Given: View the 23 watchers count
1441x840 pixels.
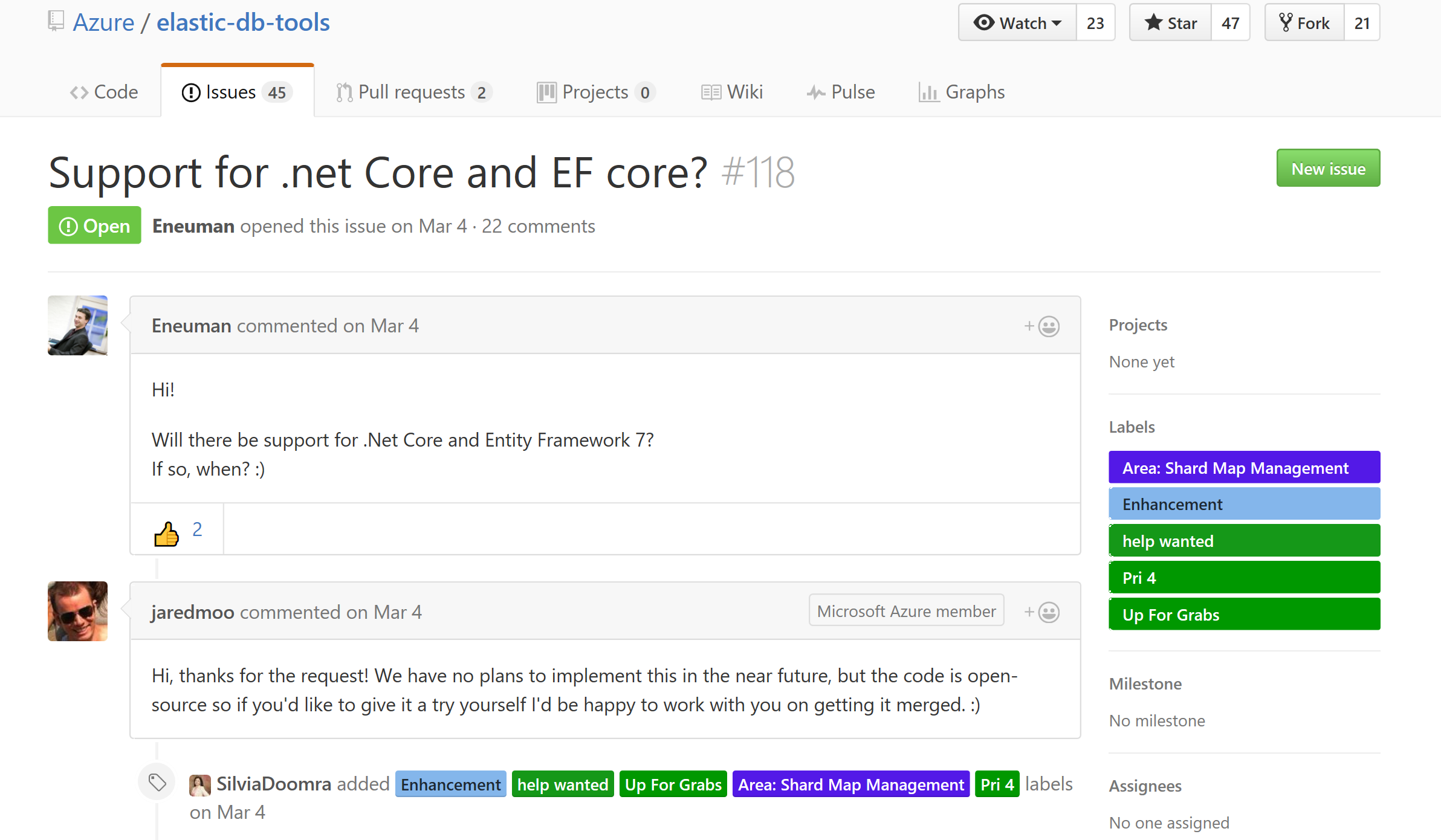Looking at the screenshot, I should click(1095, 23).
